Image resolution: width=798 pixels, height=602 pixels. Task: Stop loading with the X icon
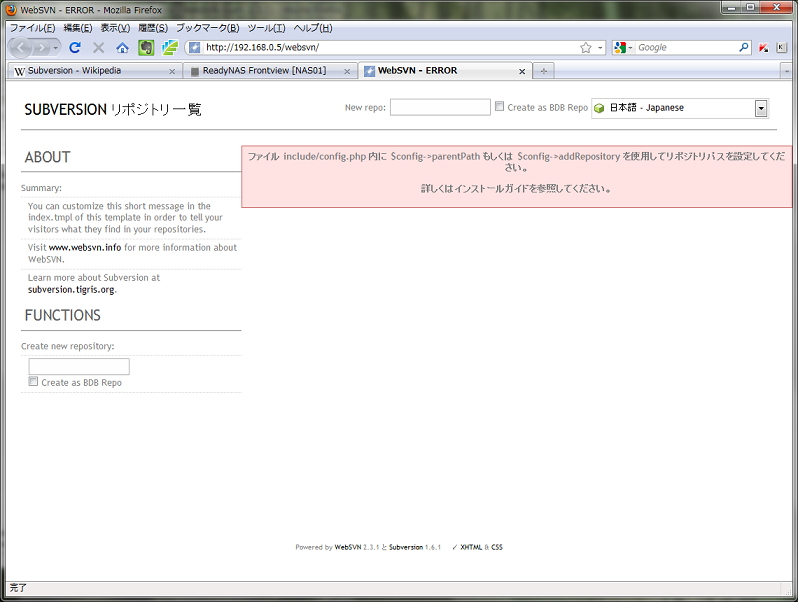[98, 48]
